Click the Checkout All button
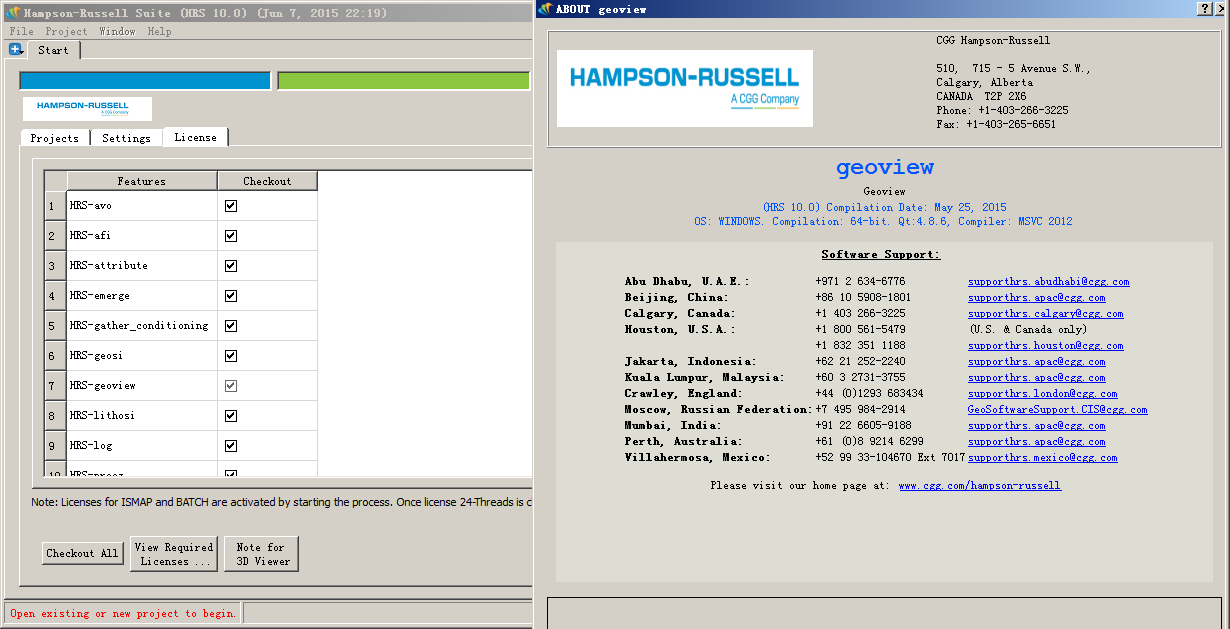The height and width of the screenshot is (629, 1230). 83,553
